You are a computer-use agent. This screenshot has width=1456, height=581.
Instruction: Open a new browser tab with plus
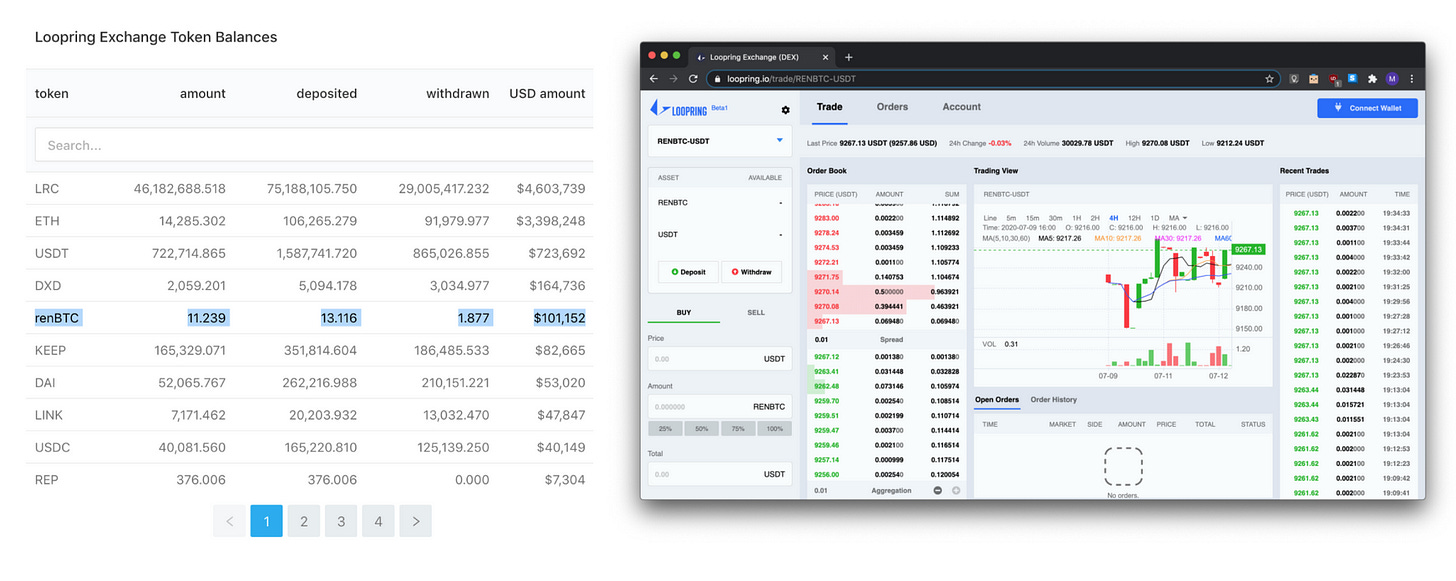click(849, 57)
